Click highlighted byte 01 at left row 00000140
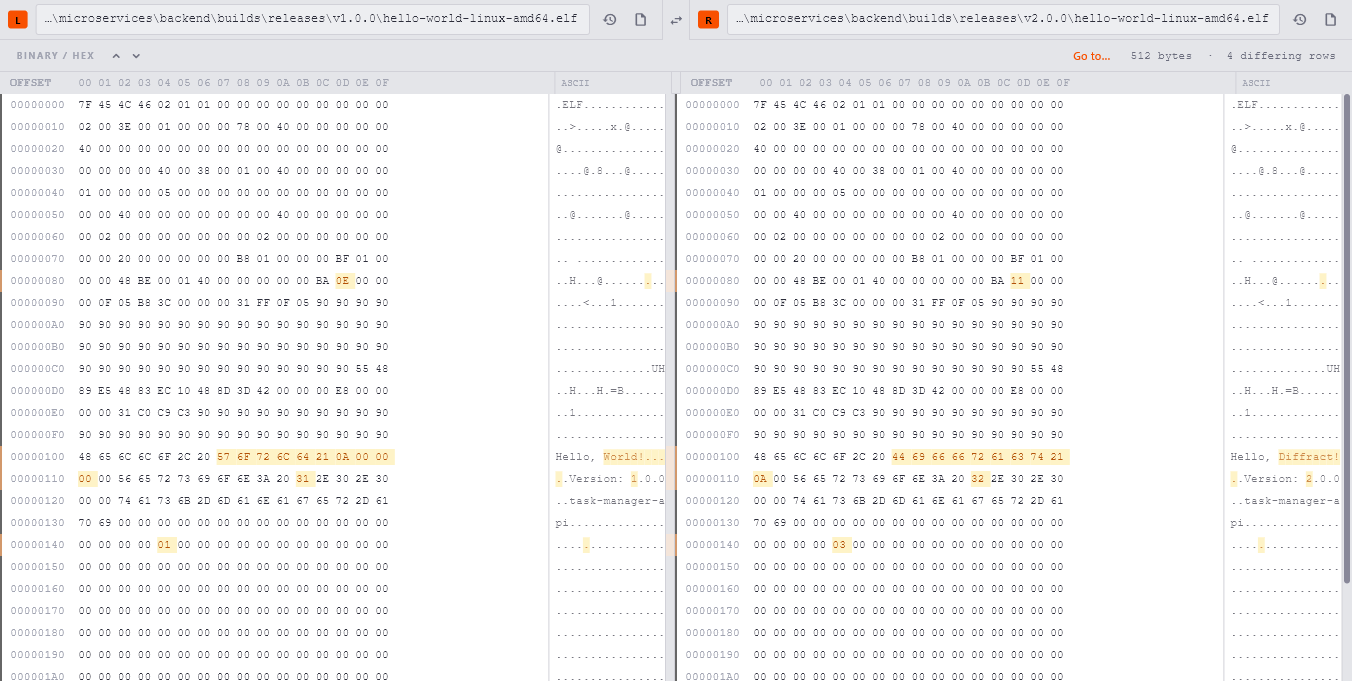 pyautogui.click(x=166, y=545)
